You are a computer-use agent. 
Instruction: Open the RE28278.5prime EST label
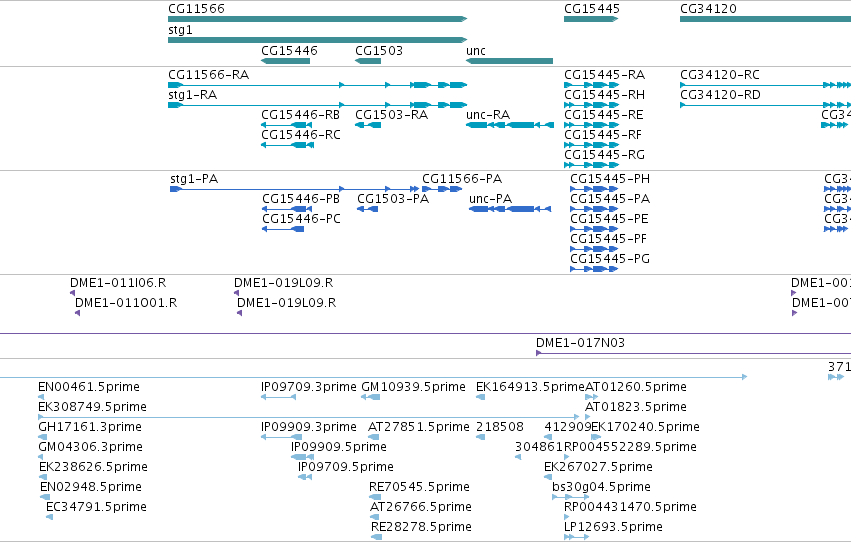[421, 528]
